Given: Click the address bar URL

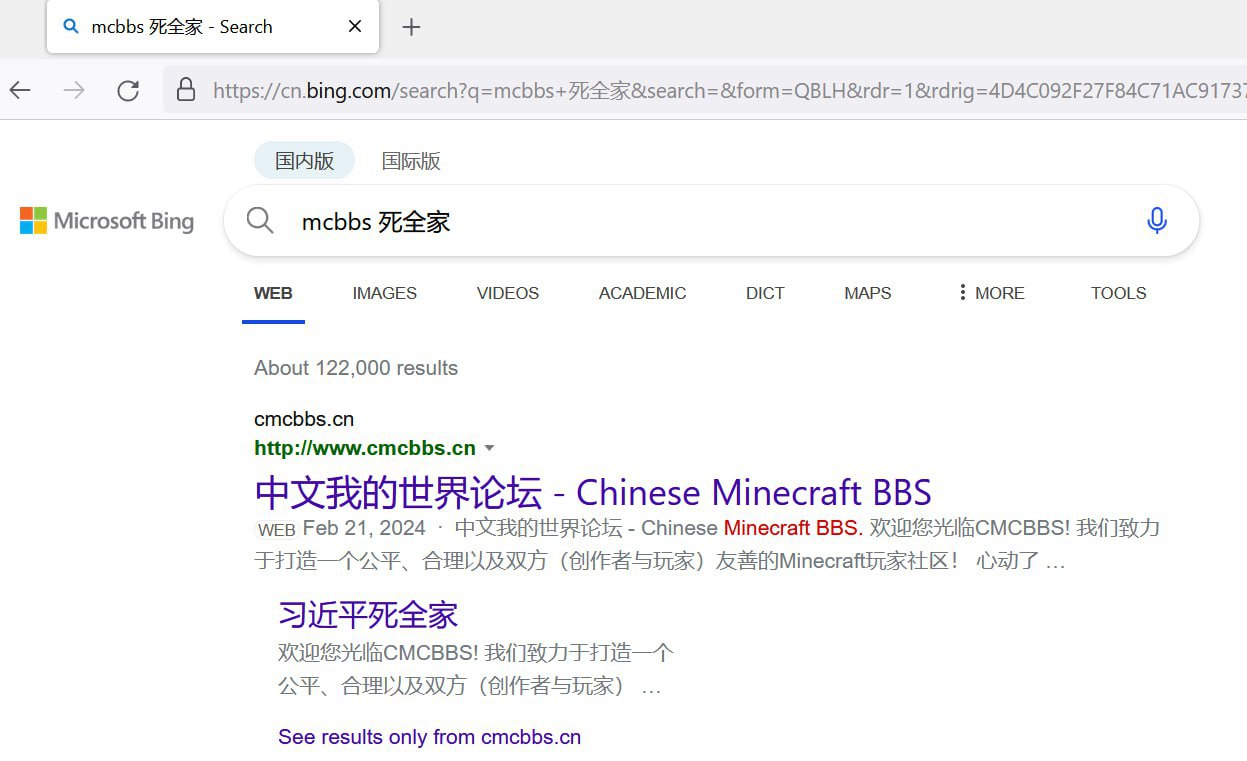Looking at the screenshot, I should click(728, 91).
